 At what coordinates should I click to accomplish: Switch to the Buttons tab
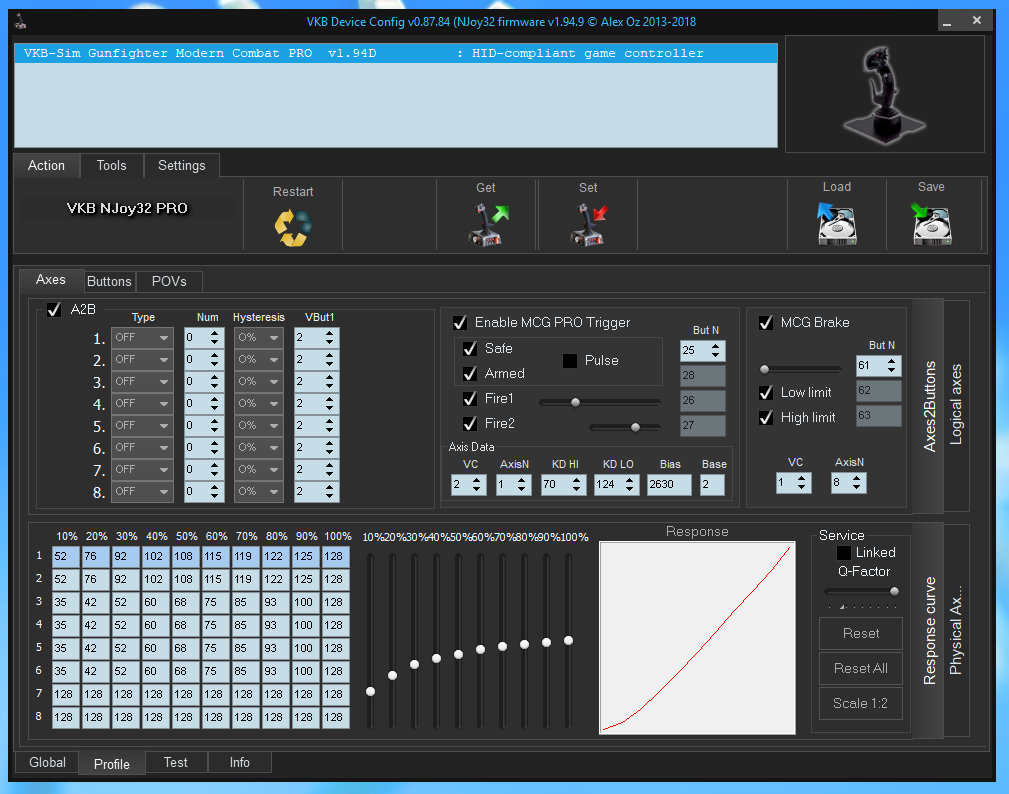pos(109,281)
